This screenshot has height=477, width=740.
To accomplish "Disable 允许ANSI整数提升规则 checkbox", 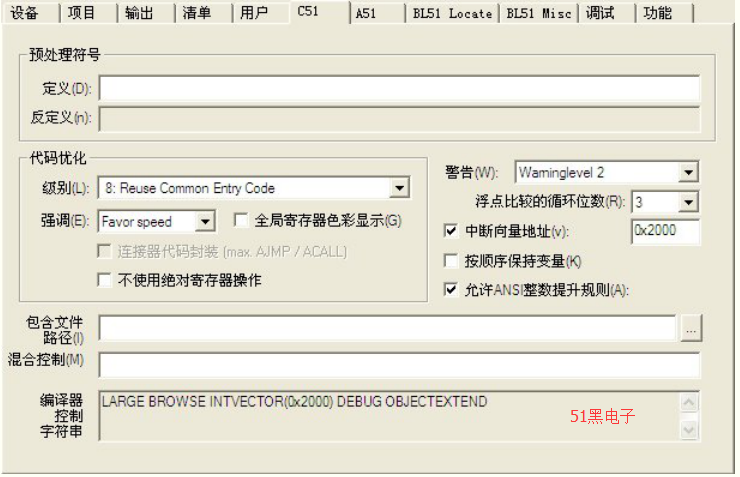I will (x=451, y=289).
